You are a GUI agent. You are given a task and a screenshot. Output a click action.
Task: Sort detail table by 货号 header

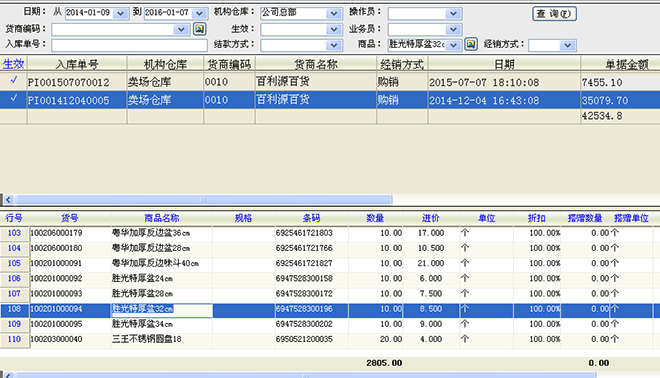click(x=69, y=218)
